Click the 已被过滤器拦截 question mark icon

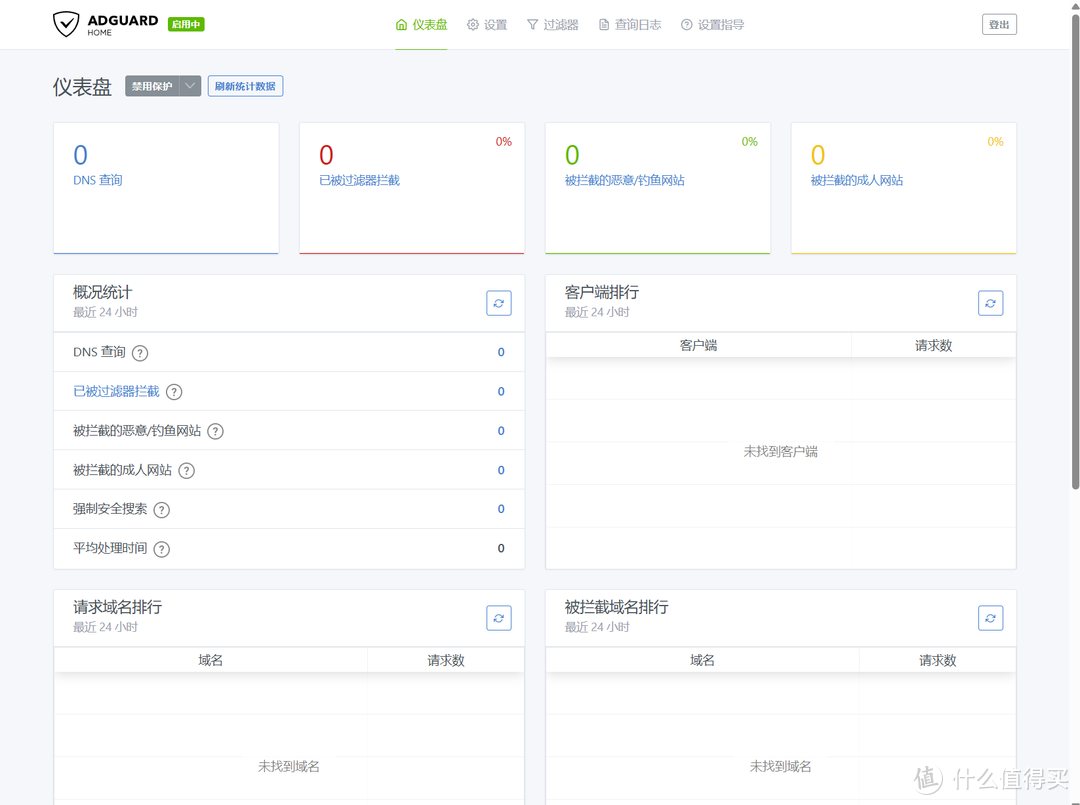click(174, 391)
